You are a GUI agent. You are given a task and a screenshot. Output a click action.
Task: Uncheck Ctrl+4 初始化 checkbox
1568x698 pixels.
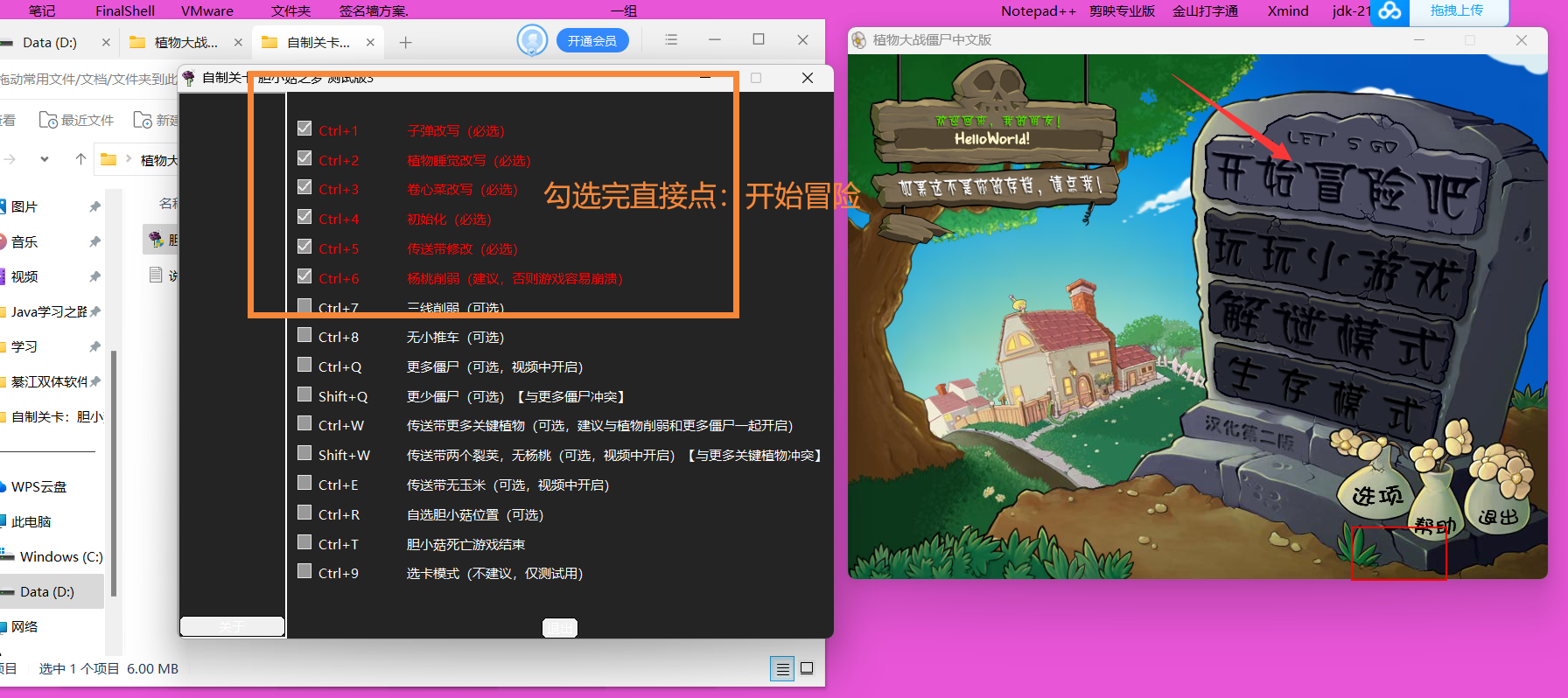pos(304,217)
